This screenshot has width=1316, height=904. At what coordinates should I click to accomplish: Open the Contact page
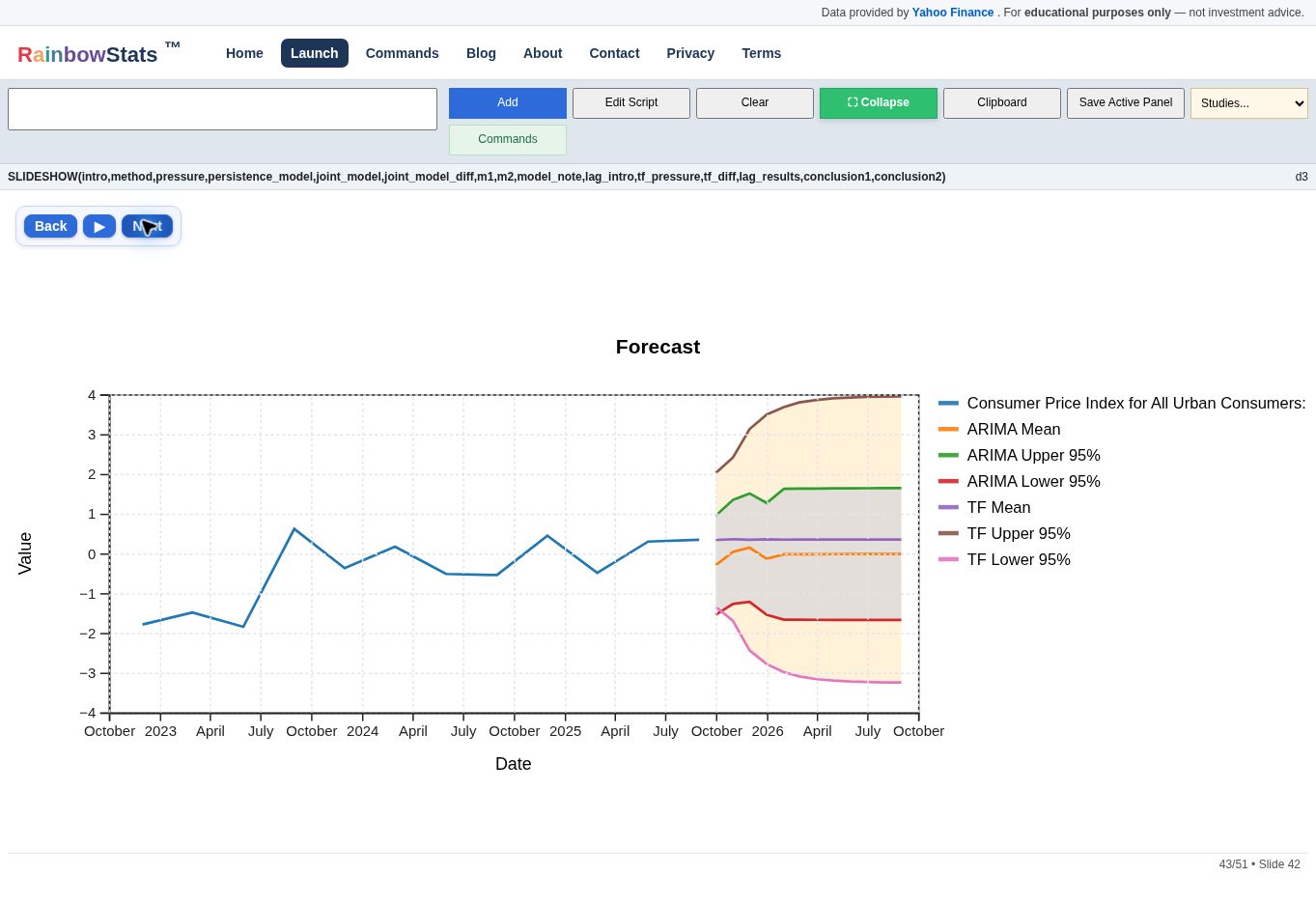[614, 53]
